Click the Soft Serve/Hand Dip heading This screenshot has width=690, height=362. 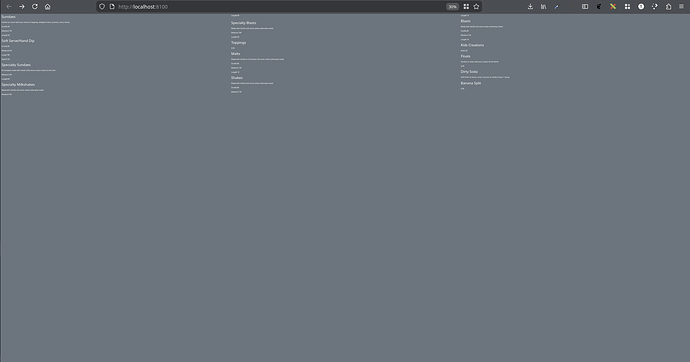click(x=18, y=40)
